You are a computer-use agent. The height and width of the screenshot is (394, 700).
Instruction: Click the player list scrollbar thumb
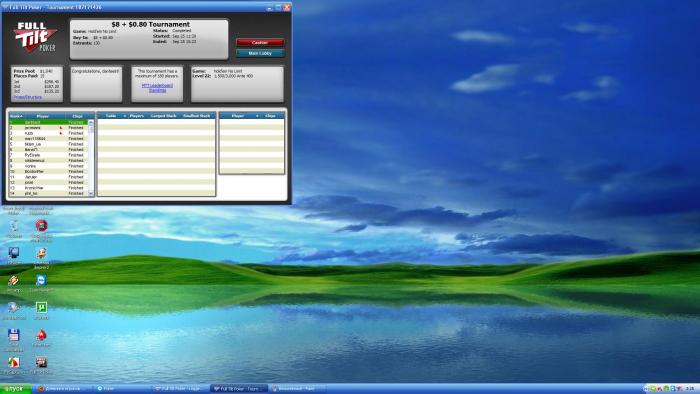click(x=91, y=129)
